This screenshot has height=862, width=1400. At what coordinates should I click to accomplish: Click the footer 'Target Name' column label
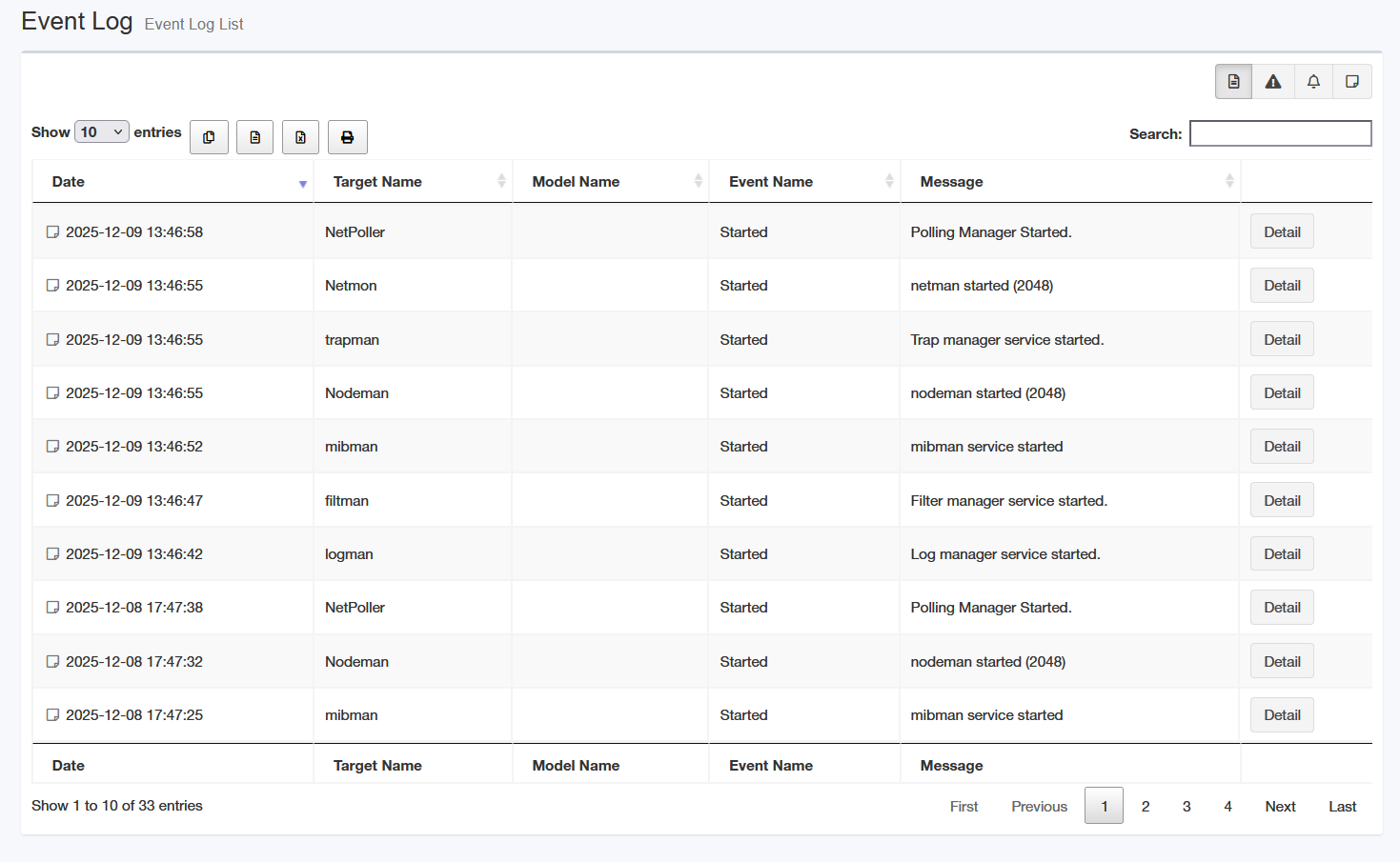coord(377,766)
